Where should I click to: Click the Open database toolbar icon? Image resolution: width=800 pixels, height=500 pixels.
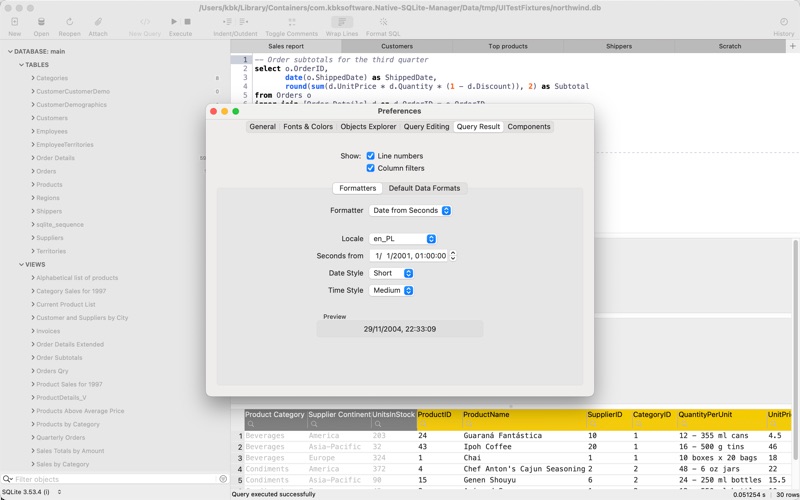[41, 22]
